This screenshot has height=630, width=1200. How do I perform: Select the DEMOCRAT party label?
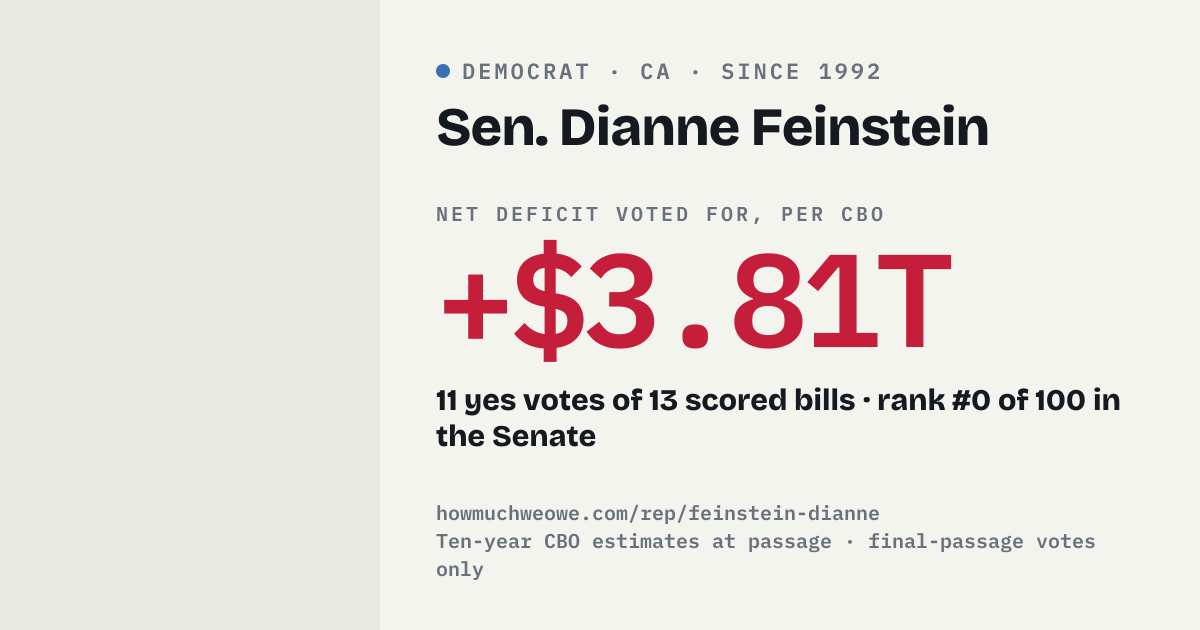point(526,72)
